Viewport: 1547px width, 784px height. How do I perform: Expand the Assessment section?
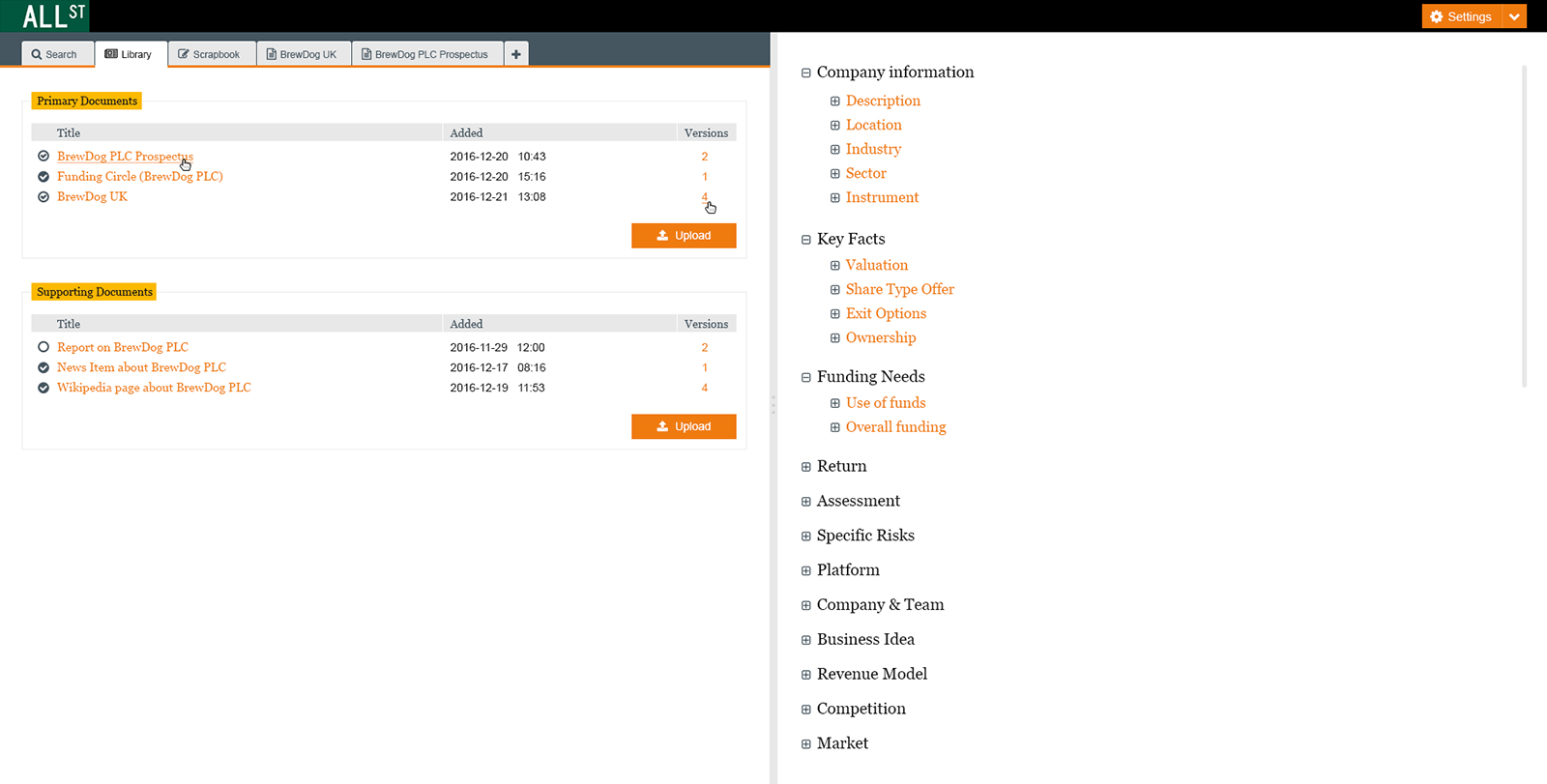(x=806, y=502)
